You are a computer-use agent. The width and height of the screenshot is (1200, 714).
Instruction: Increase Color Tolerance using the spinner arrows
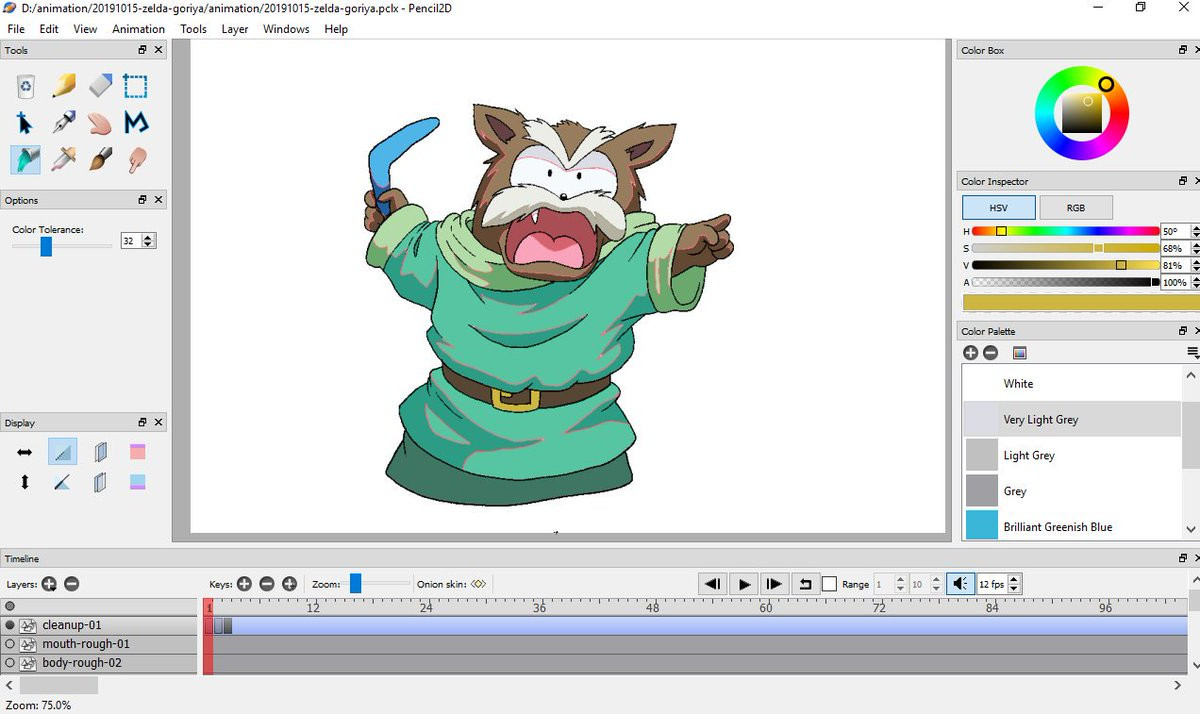(x=149, y=237)
